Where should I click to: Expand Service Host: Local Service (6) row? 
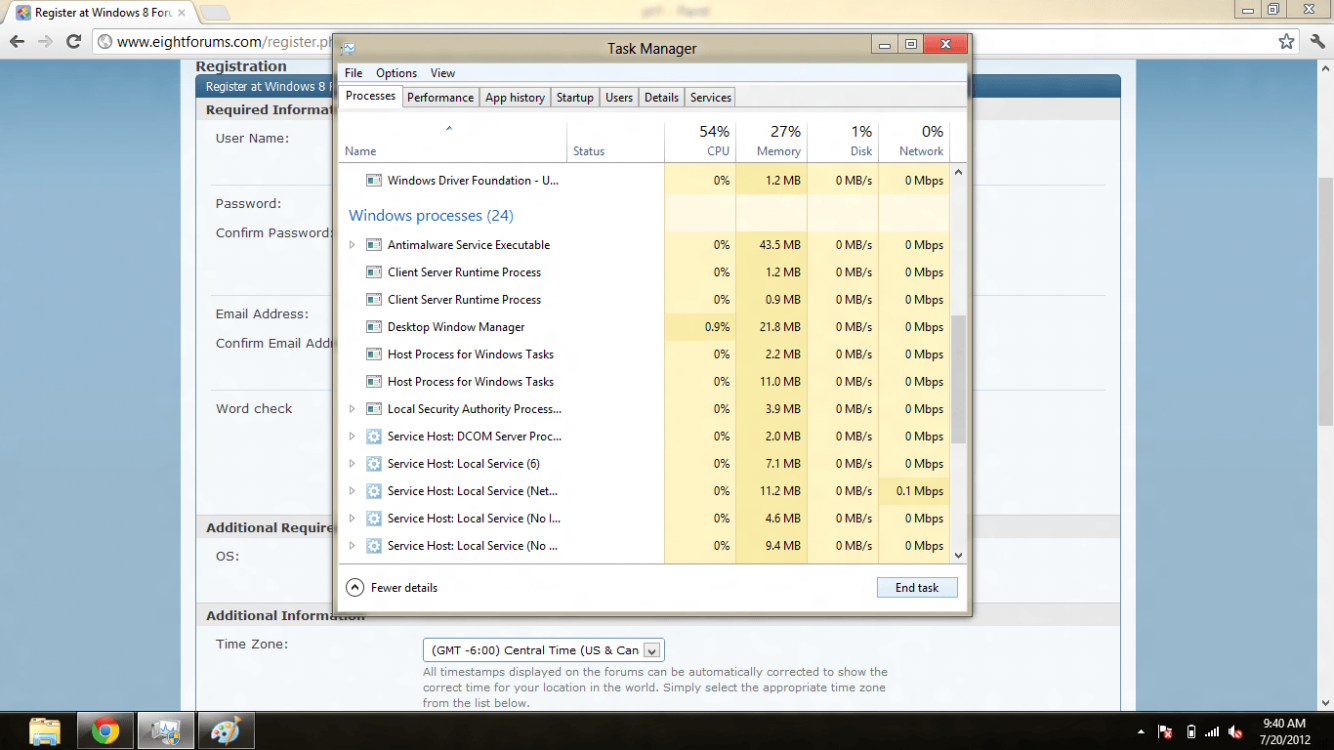[352, 464]
